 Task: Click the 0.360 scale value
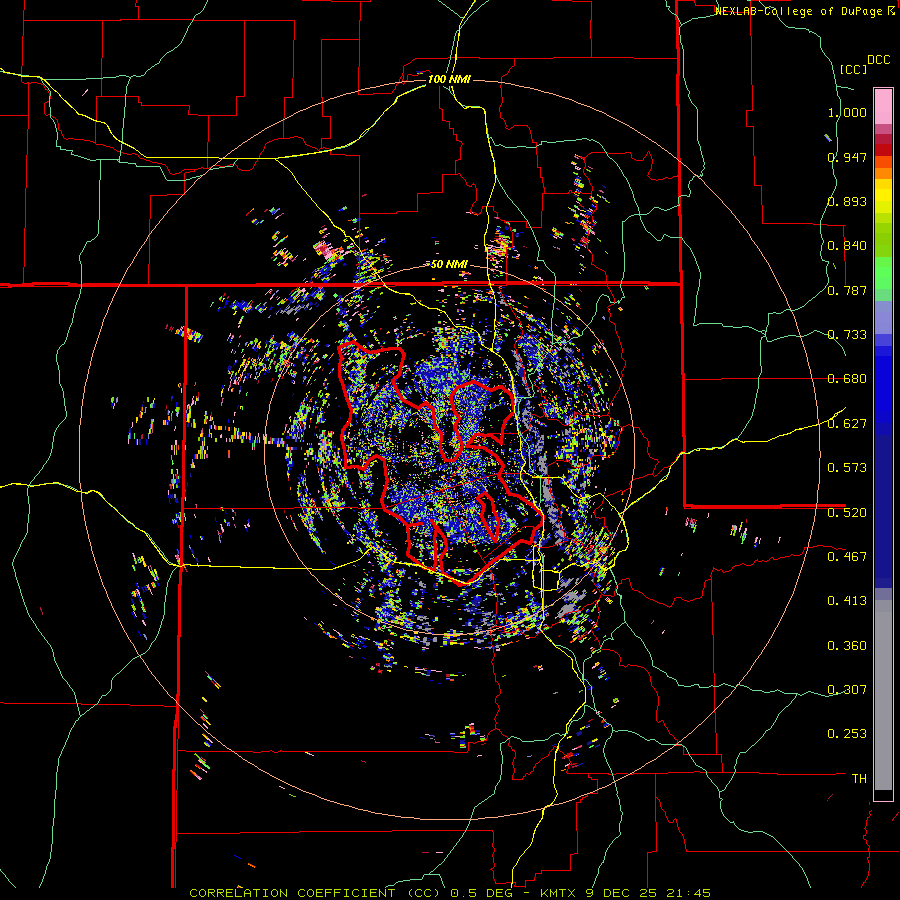(847, 646)
